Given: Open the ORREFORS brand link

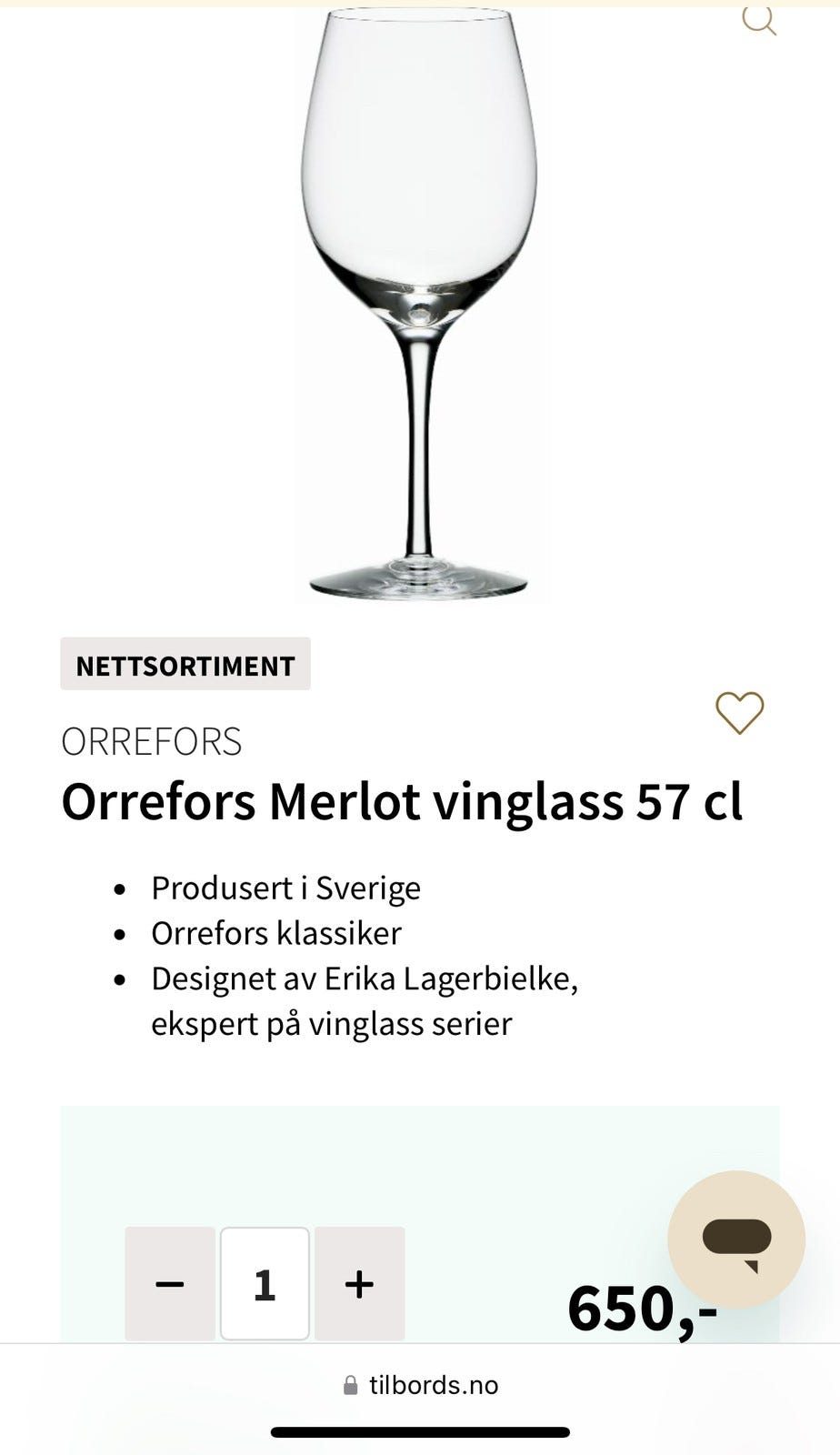Looking at the screenshot, I should pyautogui.click(x=152, y=742).
